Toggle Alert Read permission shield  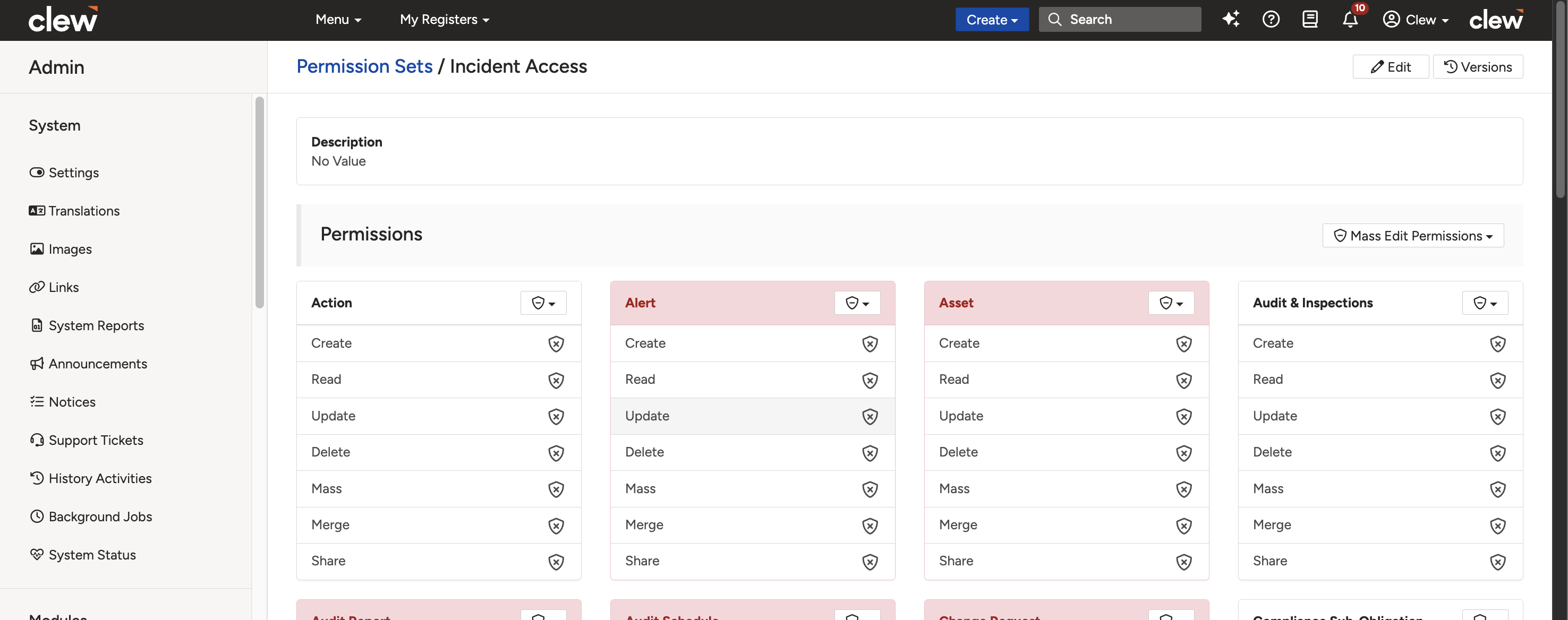[870, 380]
